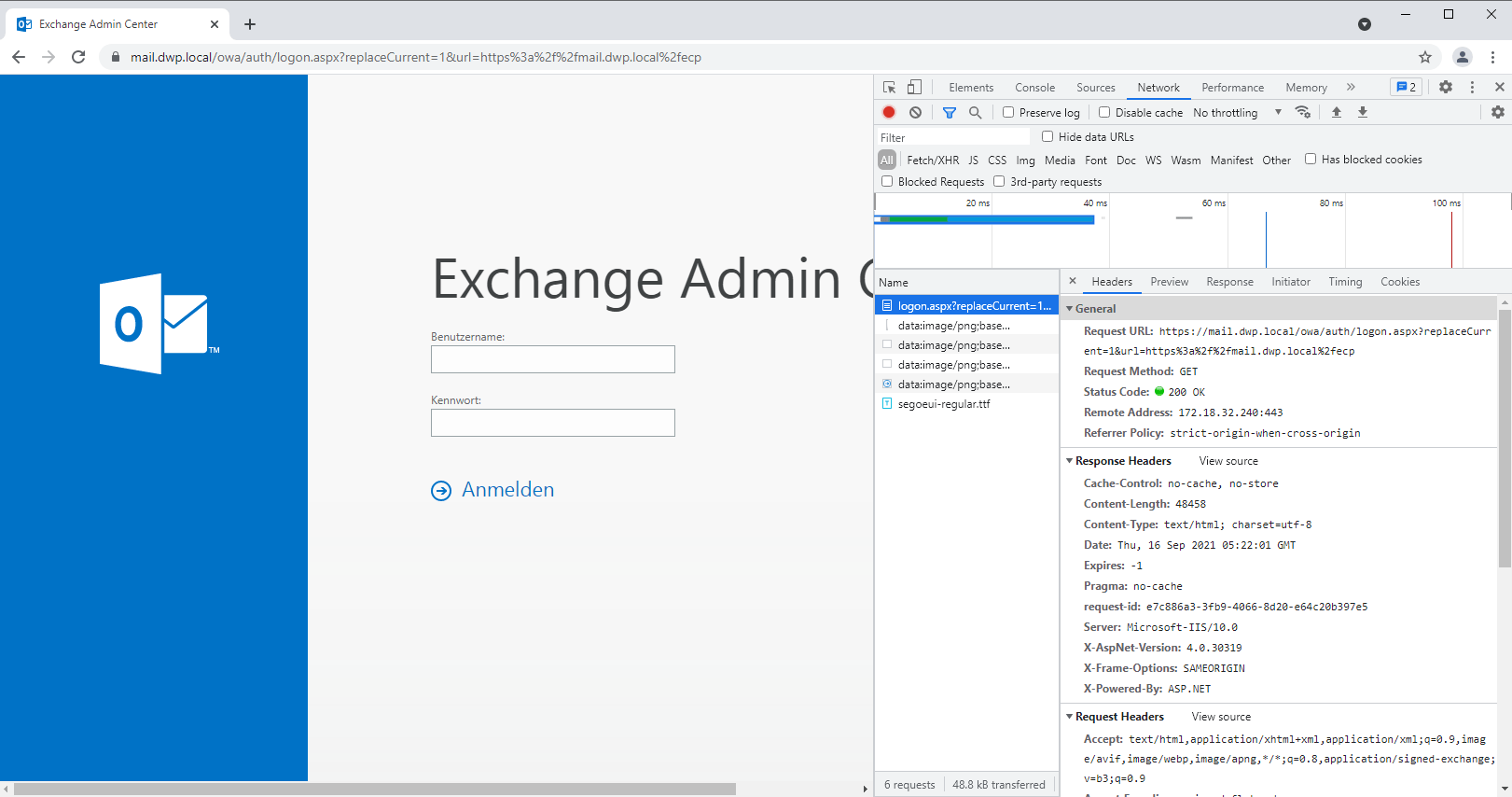The image size is (1512, 797).
Task: Click the Anmelden sign-in link
Action: 506,490
